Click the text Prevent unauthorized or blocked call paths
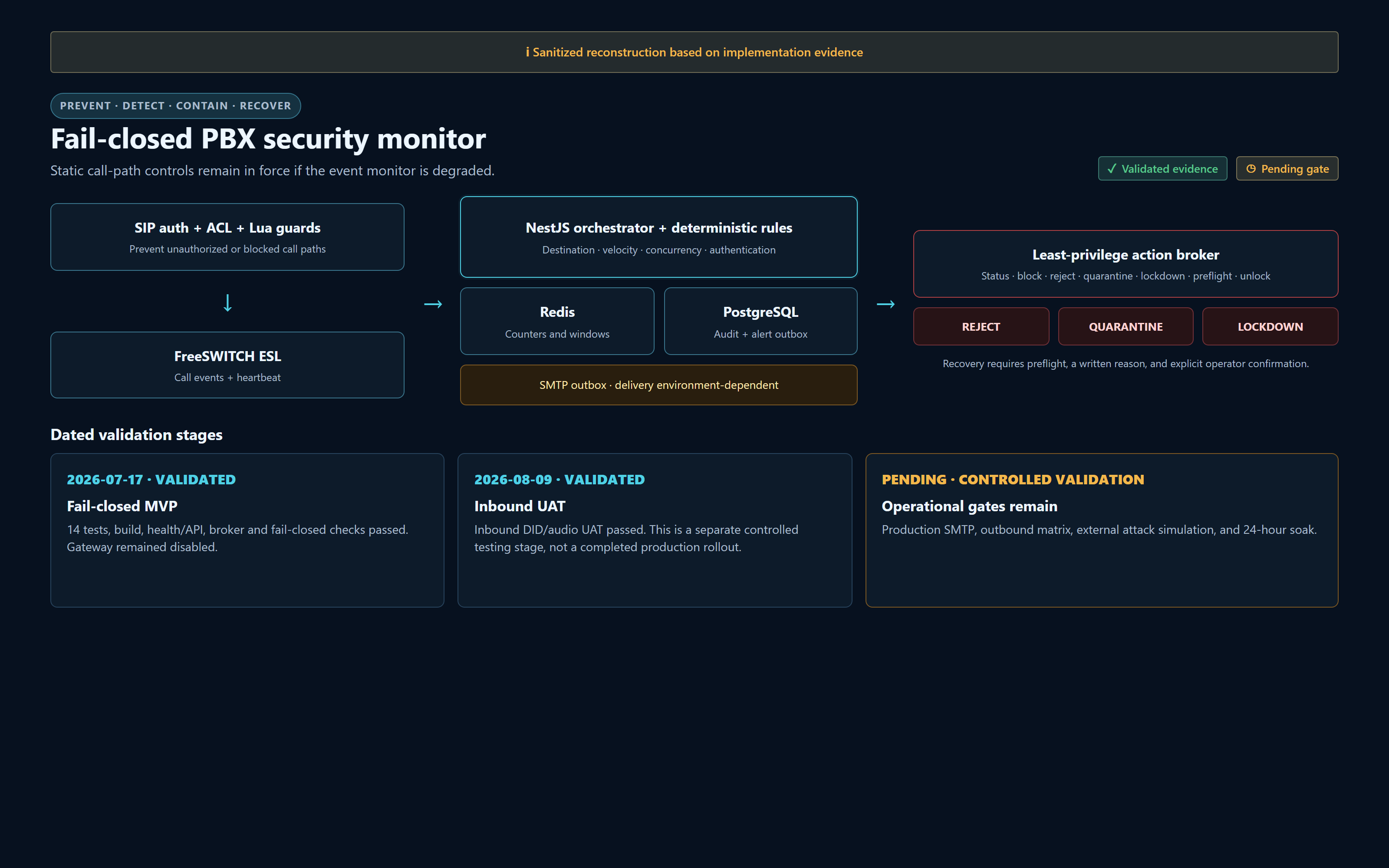Viewport: 1389px width, 868px height. (227, 249)
